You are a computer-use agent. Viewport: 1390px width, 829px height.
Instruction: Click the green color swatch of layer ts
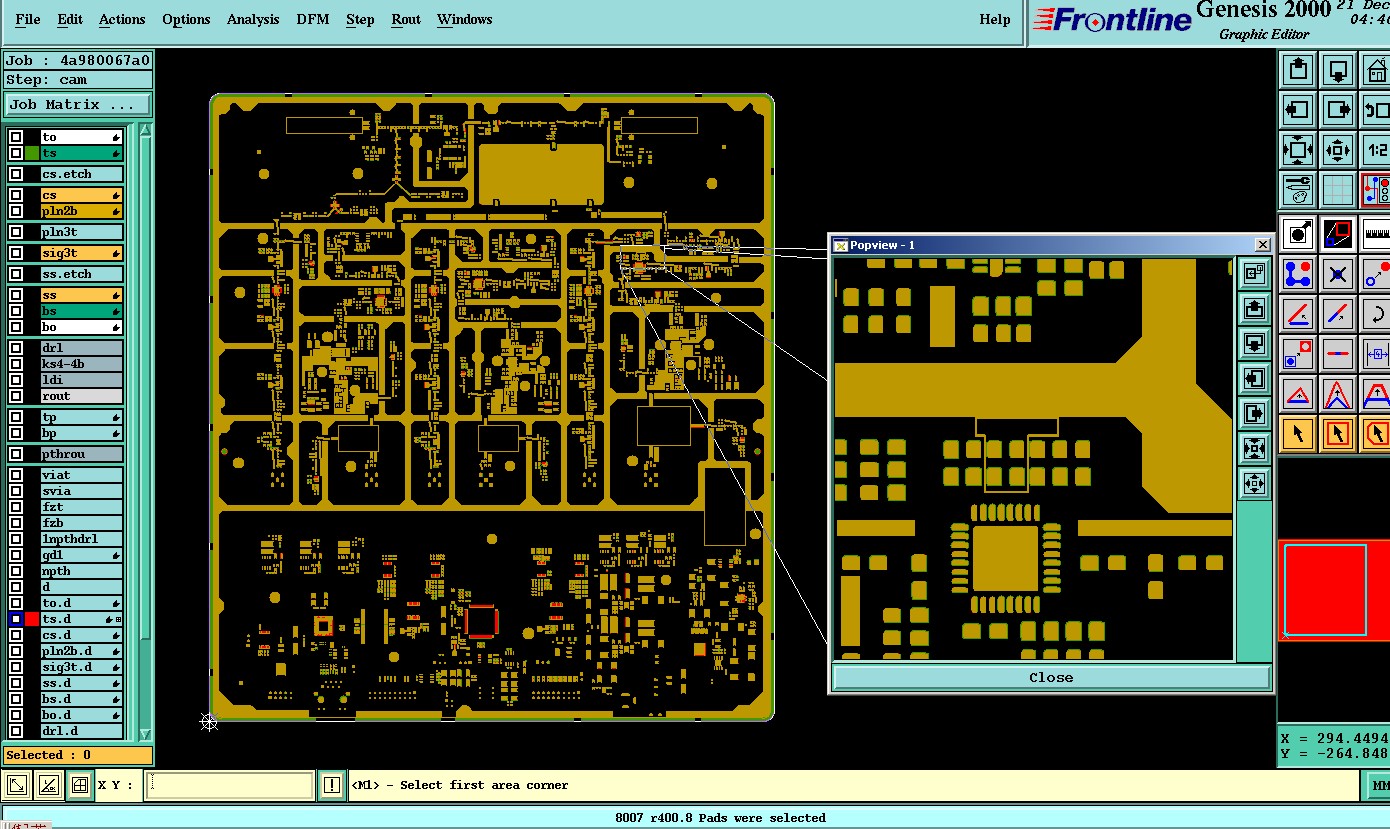click(x=32, y=153)
